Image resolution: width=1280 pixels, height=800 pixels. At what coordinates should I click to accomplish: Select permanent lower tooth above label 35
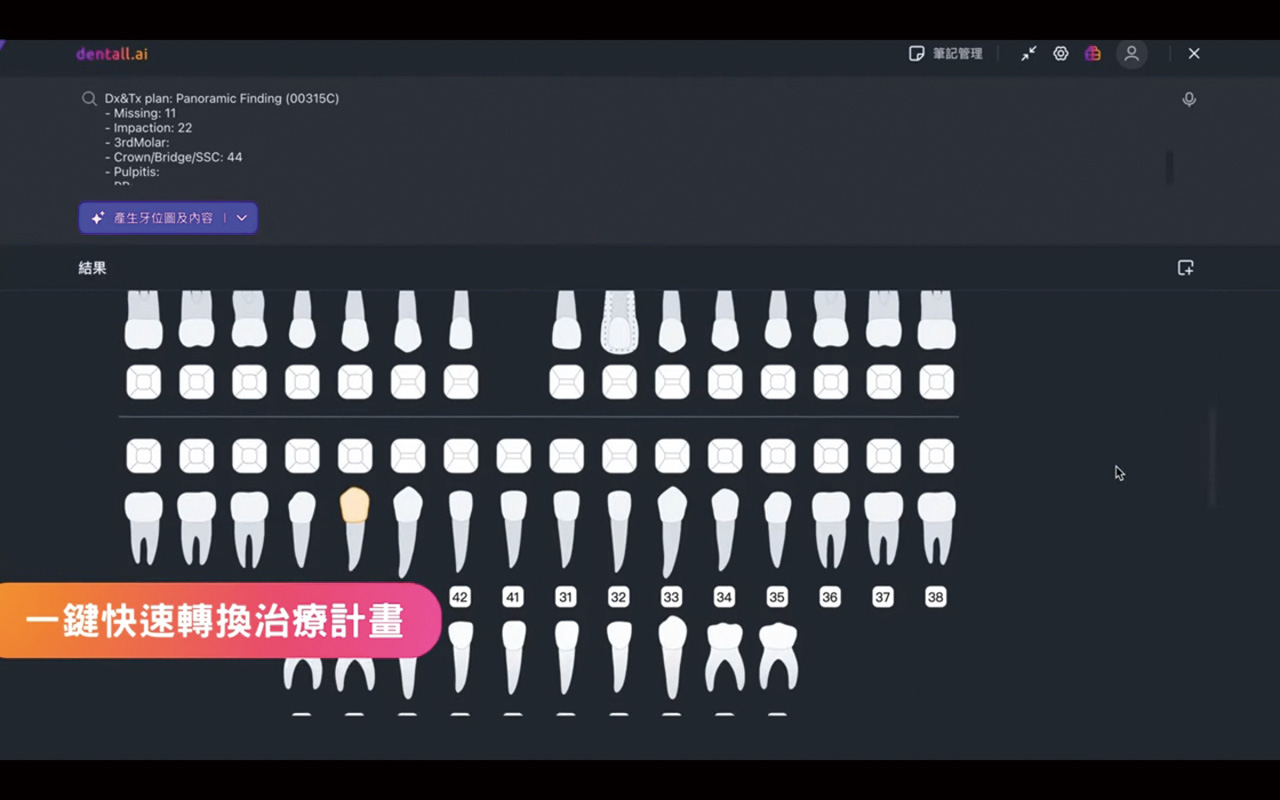(x=777, y=530)
